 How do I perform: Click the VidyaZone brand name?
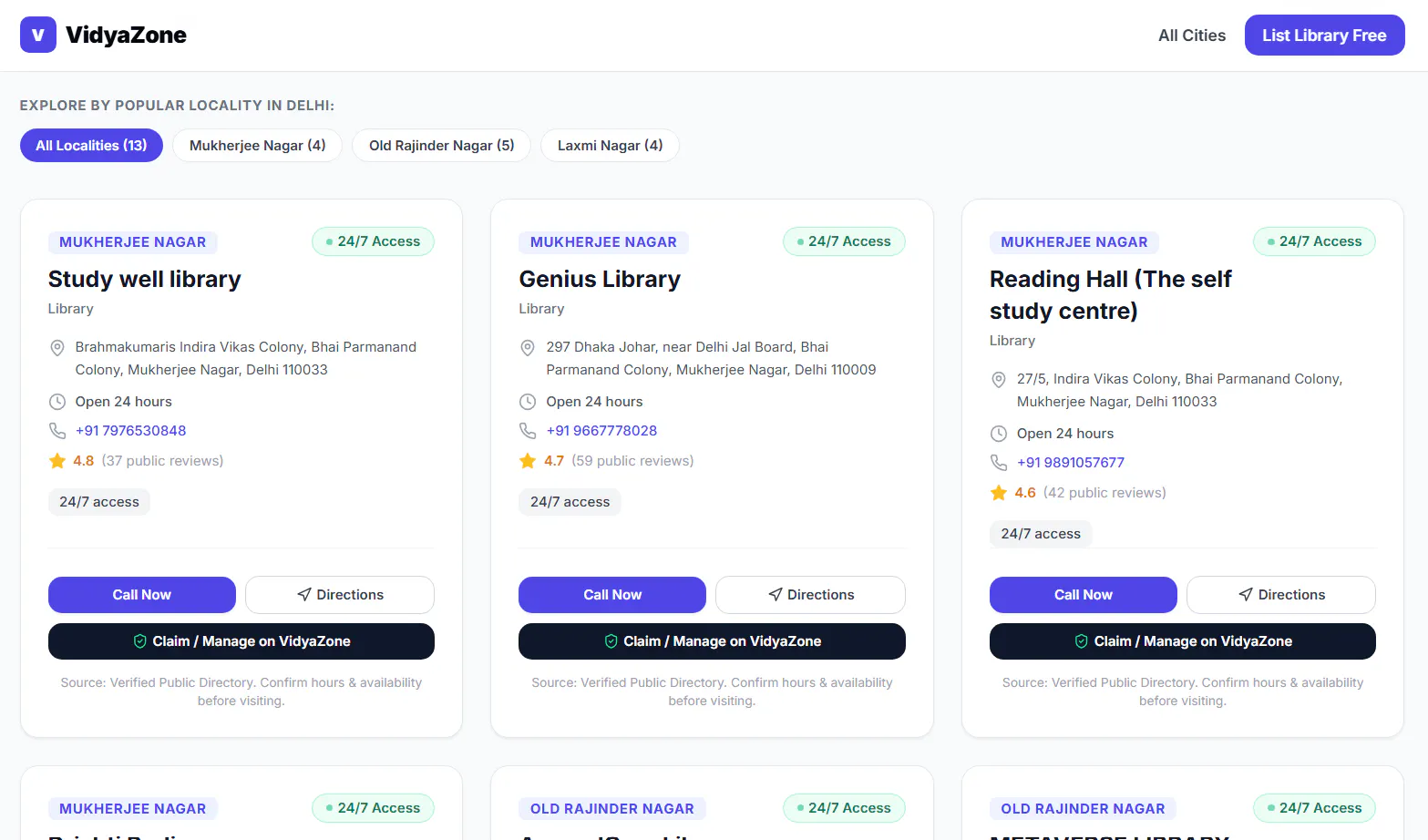(126, 35)
